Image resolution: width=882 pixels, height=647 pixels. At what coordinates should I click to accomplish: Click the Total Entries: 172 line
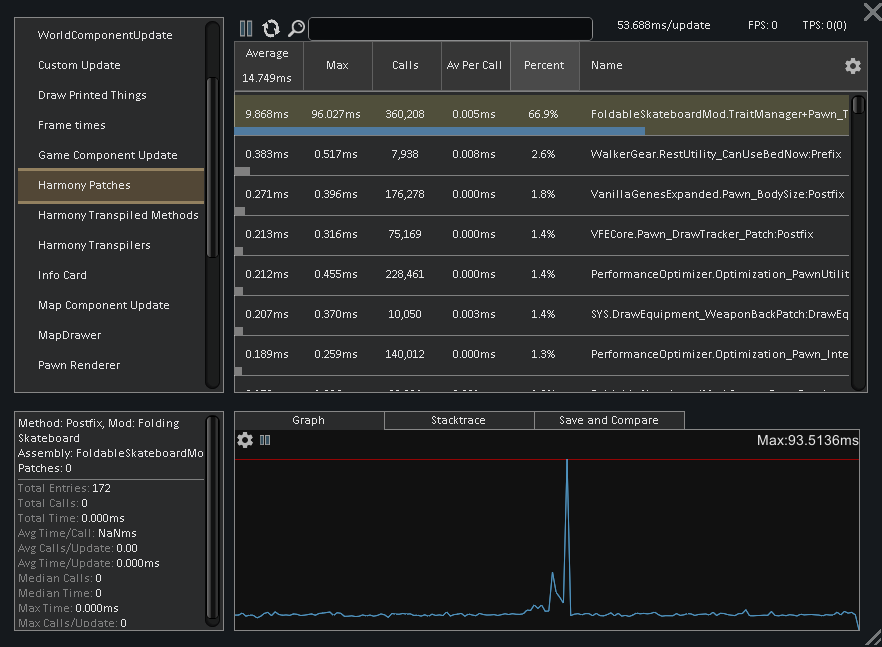click(x=64, y=488)
